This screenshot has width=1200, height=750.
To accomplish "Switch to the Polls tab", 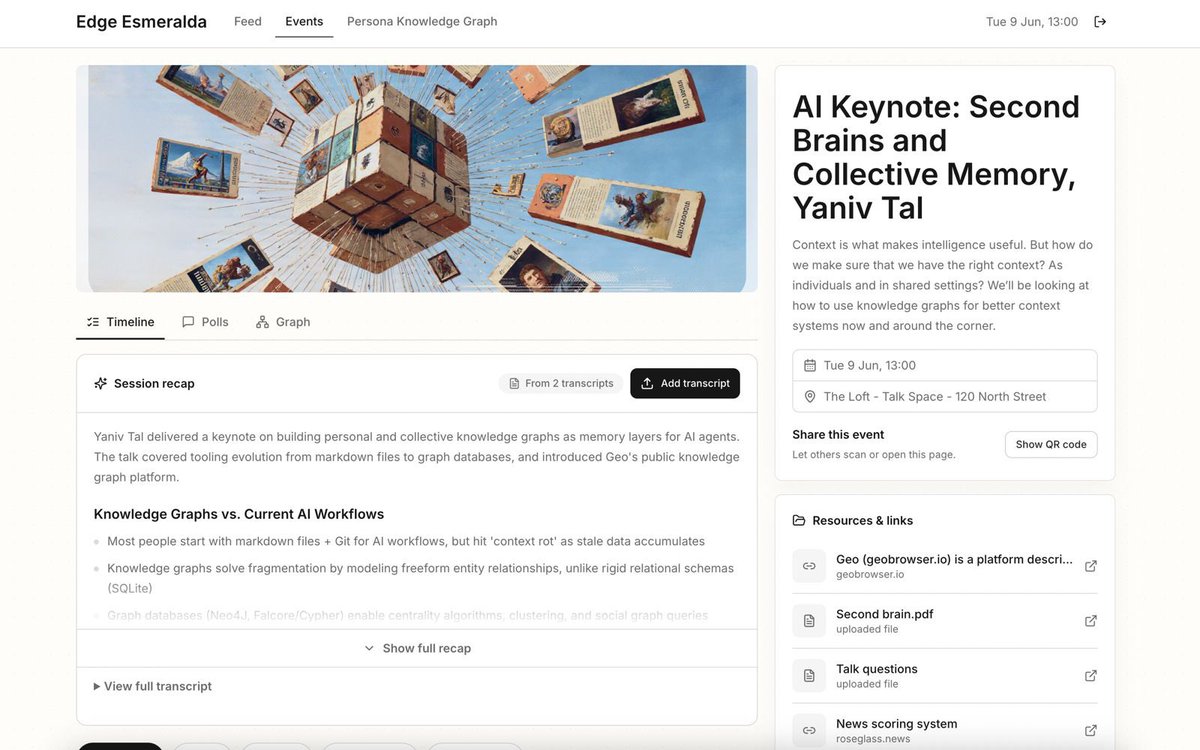I will (x=205, y=322).
